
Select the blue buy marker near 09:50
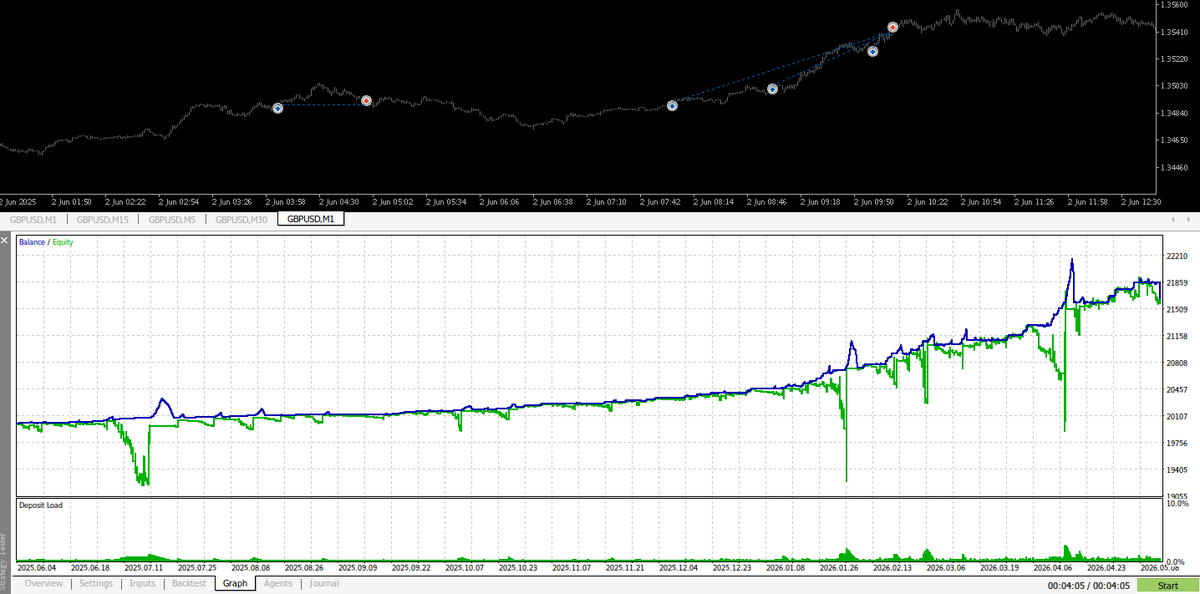point(873,51)
